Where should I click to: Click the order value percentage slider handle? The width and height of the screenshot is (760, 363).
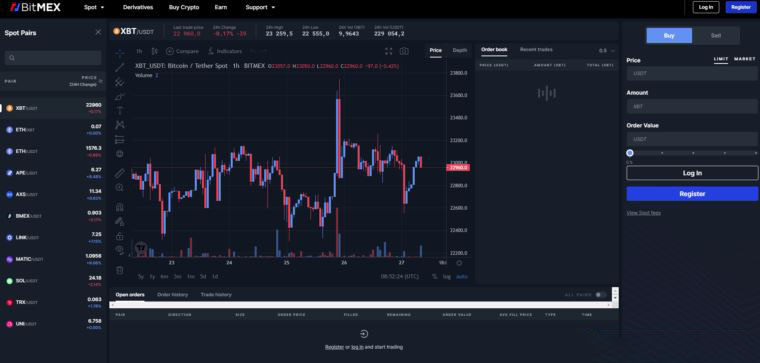(630, 153)
